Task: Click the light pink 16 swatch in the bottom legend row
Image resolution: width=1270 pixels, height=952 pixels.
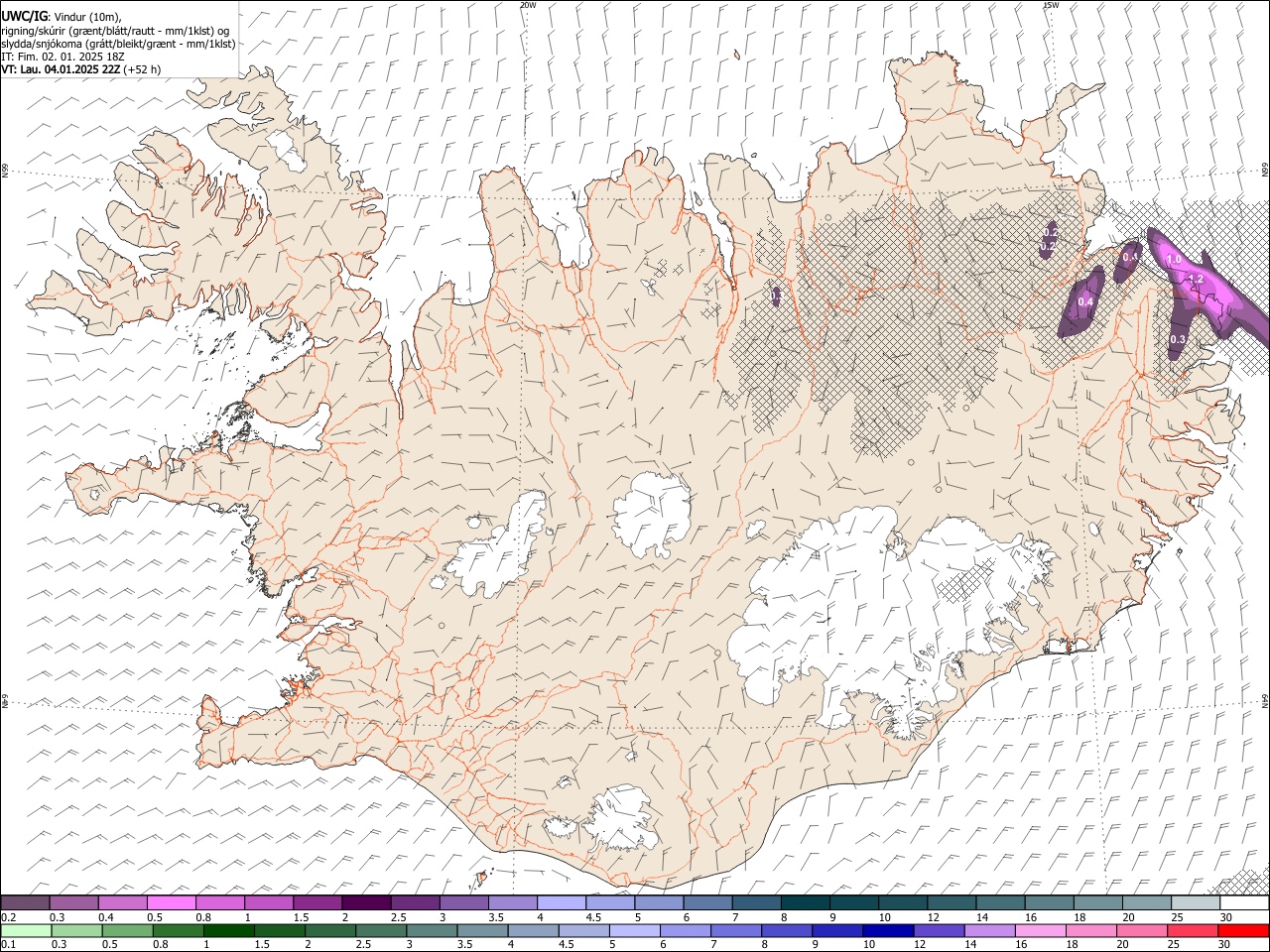Action: coord(1041,930)
